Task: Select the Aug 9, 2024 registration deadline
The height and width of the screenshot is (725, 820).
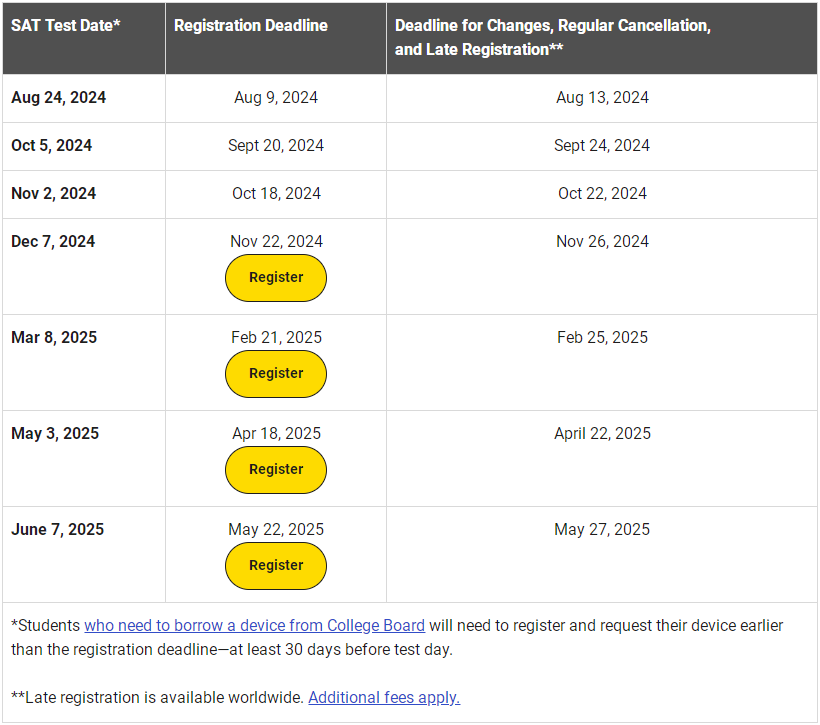Action: point(276,98)
